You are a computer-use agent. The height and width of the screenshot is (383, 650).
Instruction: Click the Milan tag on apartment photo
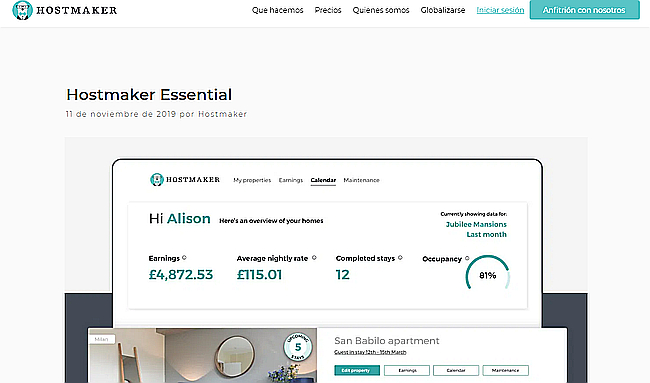click(102, 339)
